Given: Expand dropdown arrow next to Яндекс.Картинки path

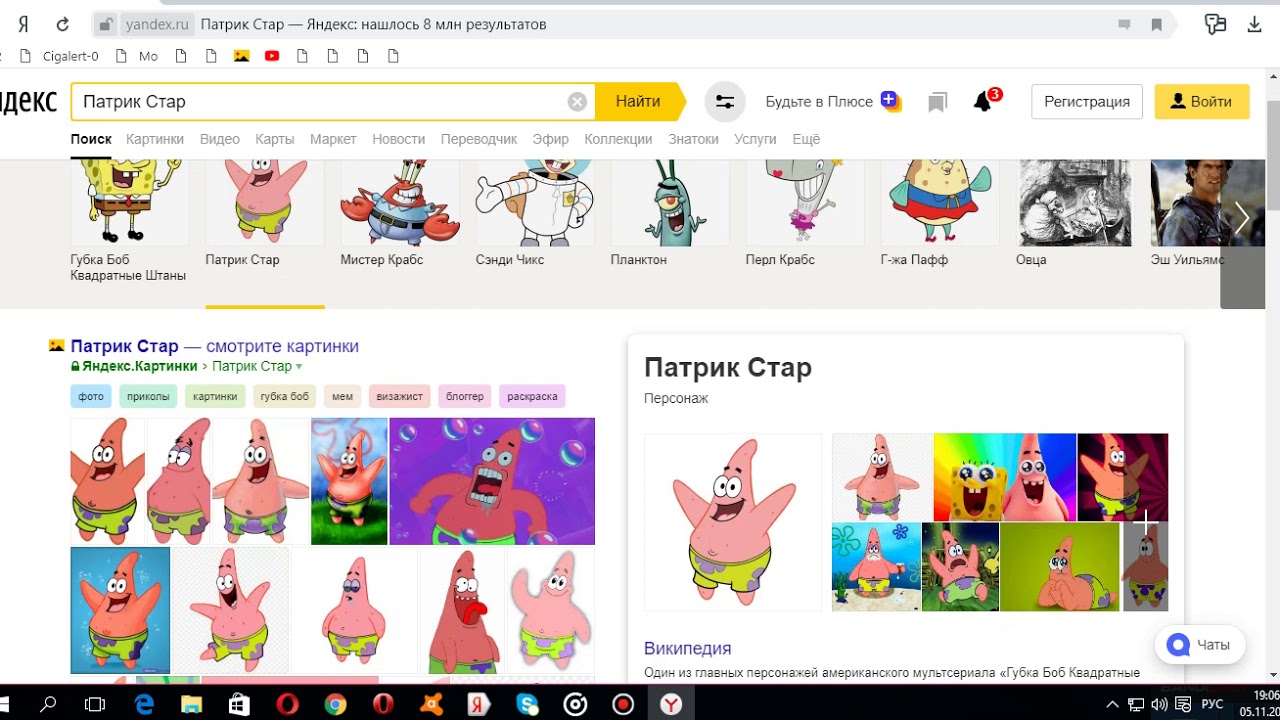Looking at the screenshot, I should pos(298,367).
